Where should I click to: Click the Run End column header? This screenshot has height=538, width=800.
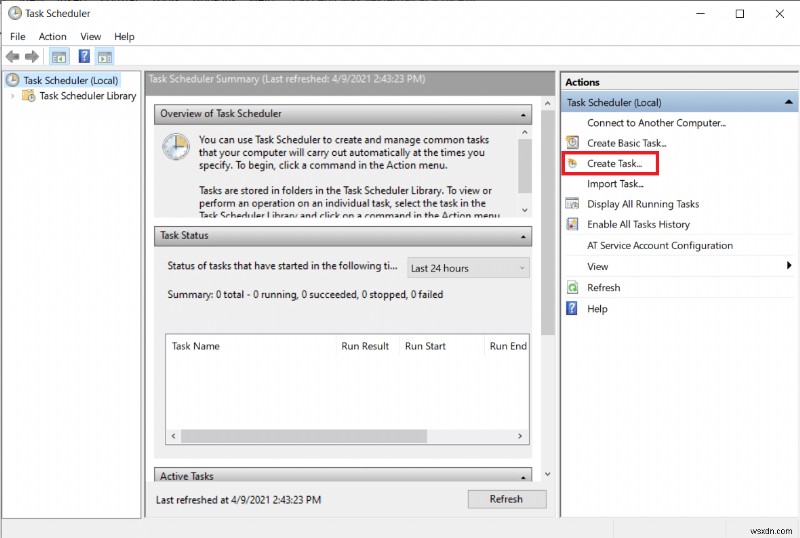pyautogui.click(x=507, y=346)
